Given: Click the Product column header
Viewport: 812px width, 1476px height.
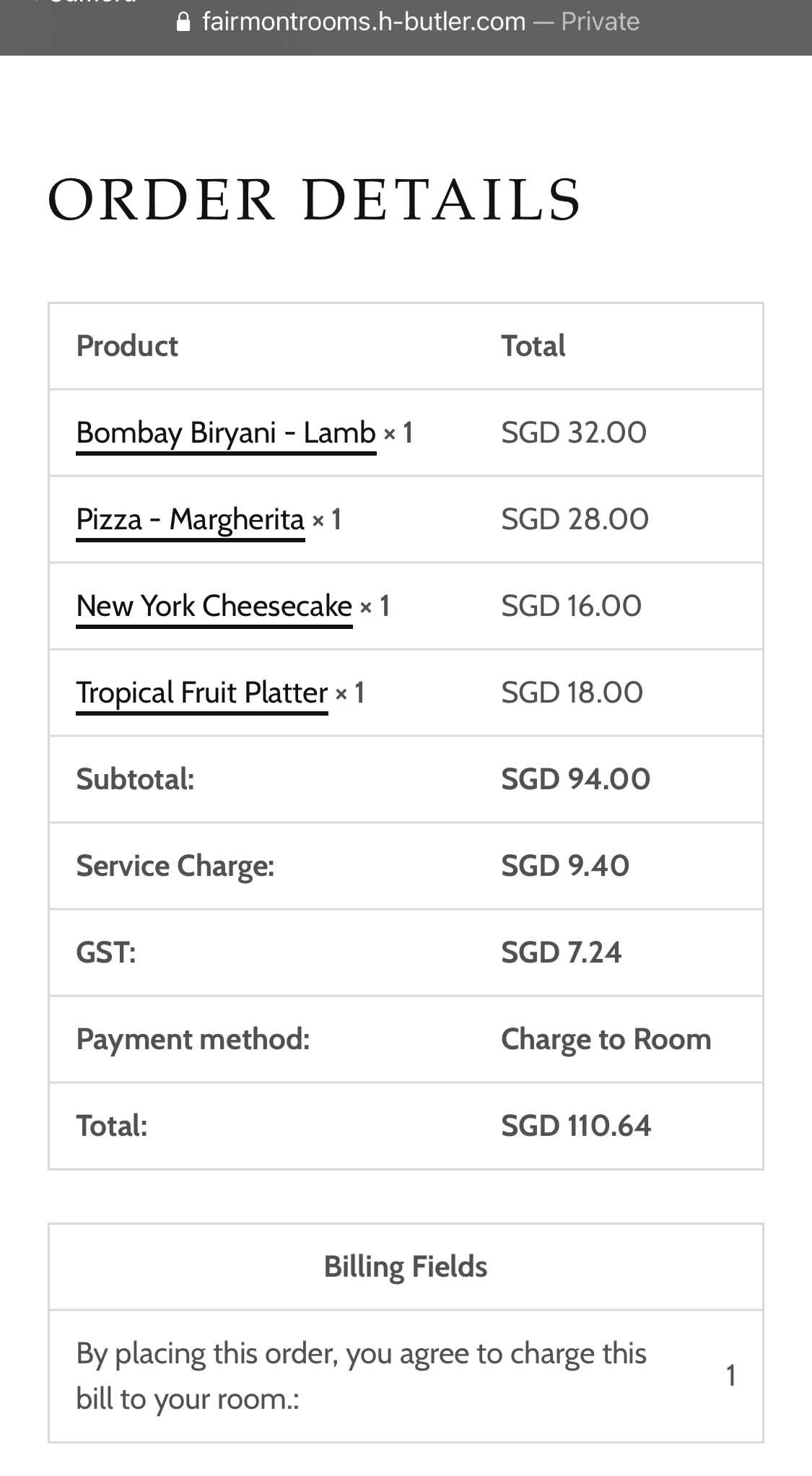Looking at the screenshot, I should coord(127,346).
